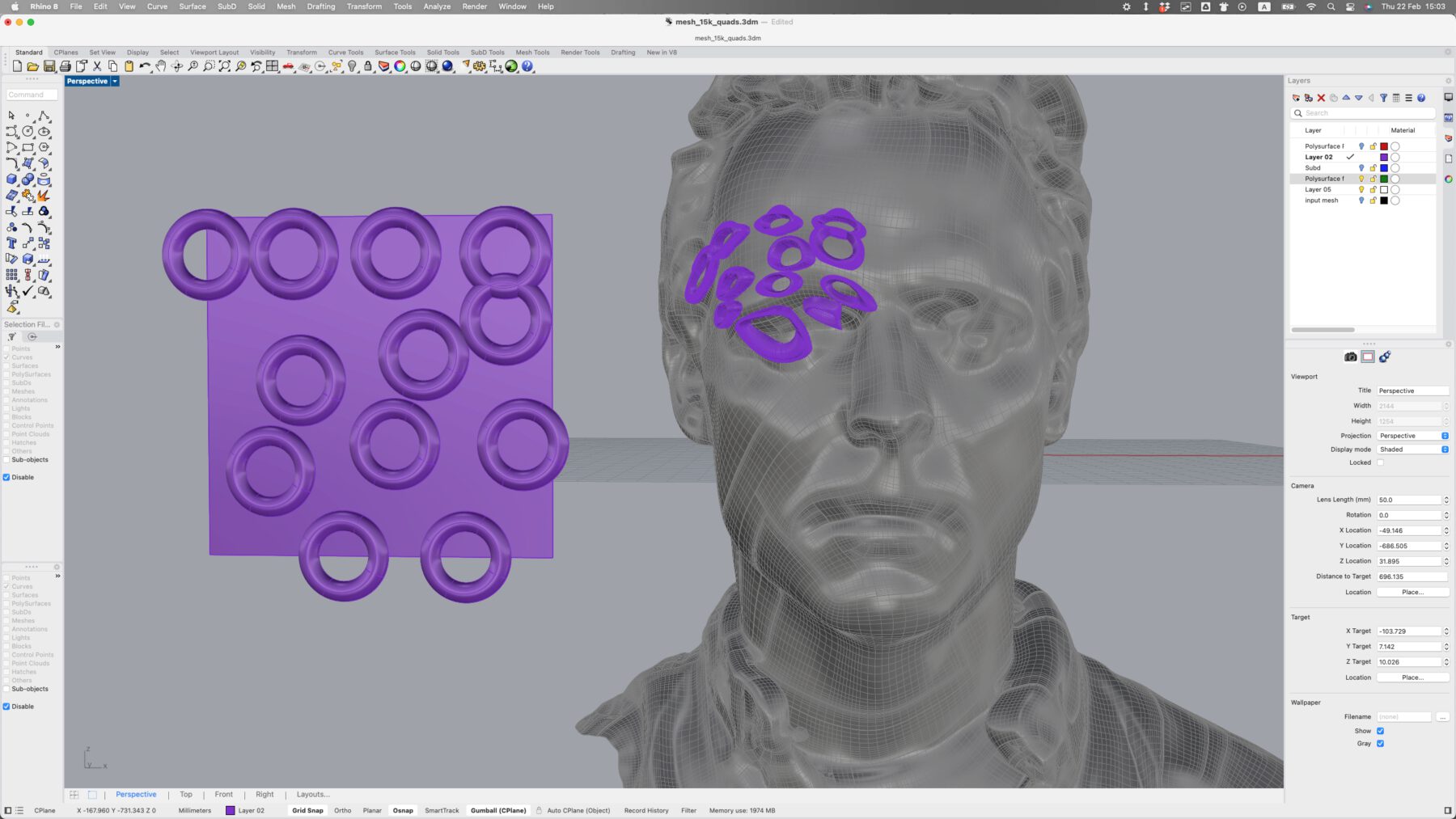
Task: Click the Open file folder icon
Action: (x=33, y=66)
